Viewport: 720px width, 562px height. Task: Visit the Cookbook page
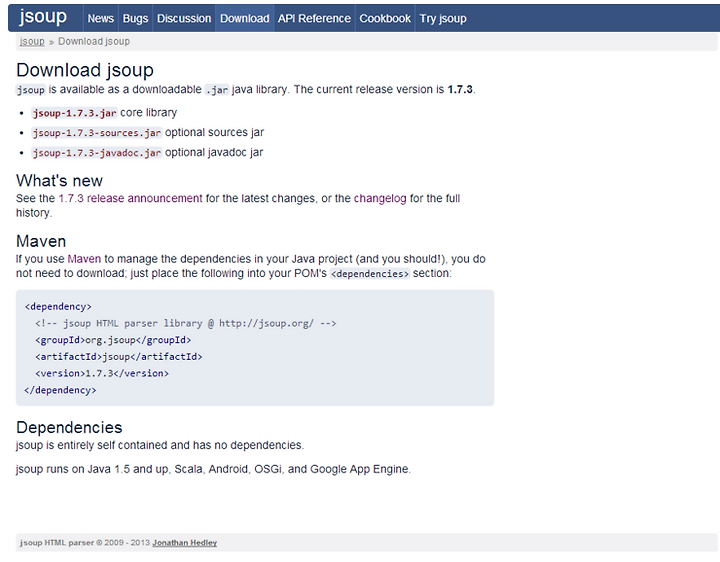pyautogui.click(x=385, y=18)
